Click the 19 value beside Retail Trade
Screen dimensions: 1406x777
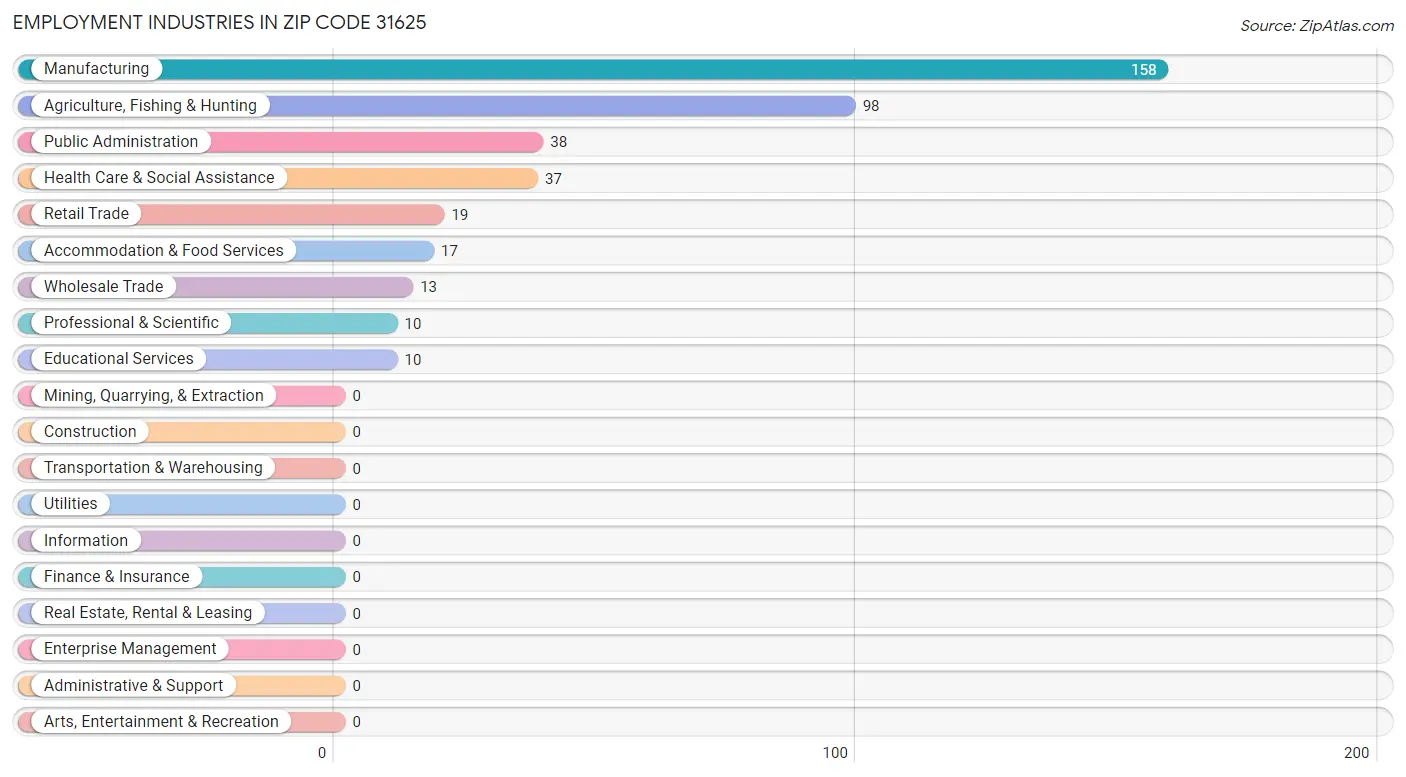(x=459, y=215)
